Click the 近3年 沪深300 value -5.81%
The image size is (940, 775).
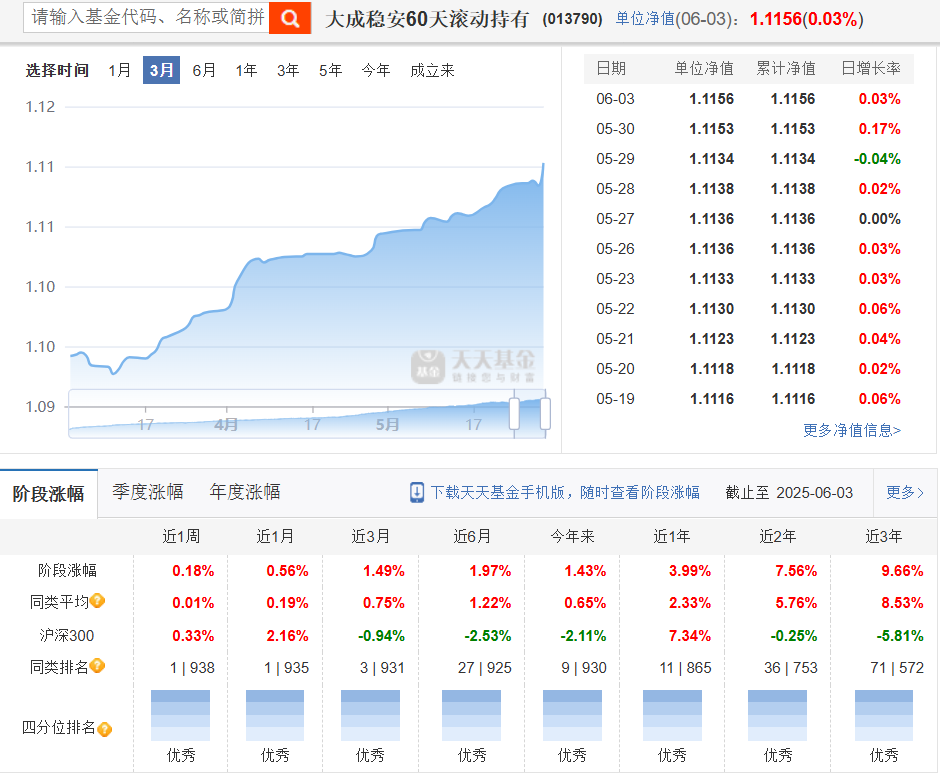tap(900, 635)
